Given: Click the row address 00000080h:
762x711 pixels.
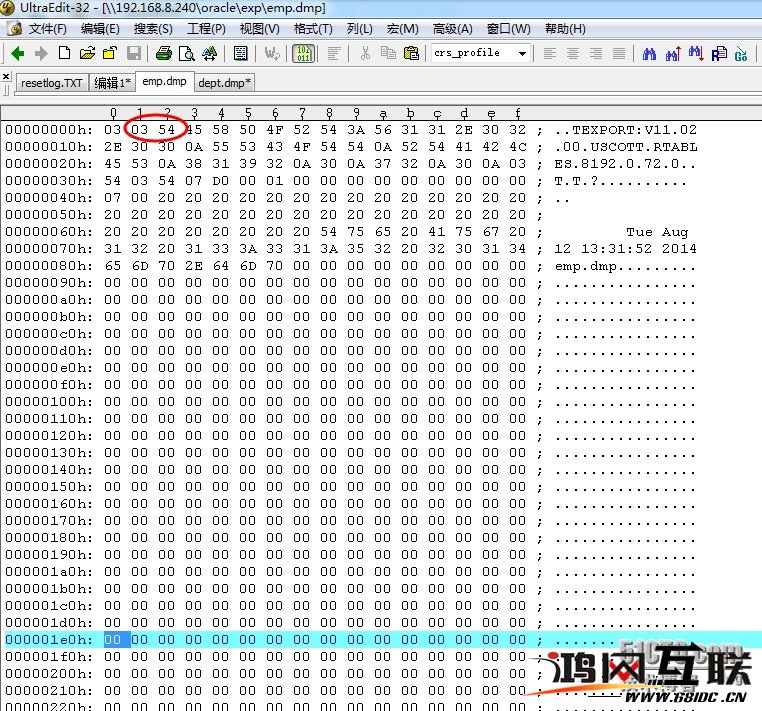Looking at the screenshot, I should [49, 266].
